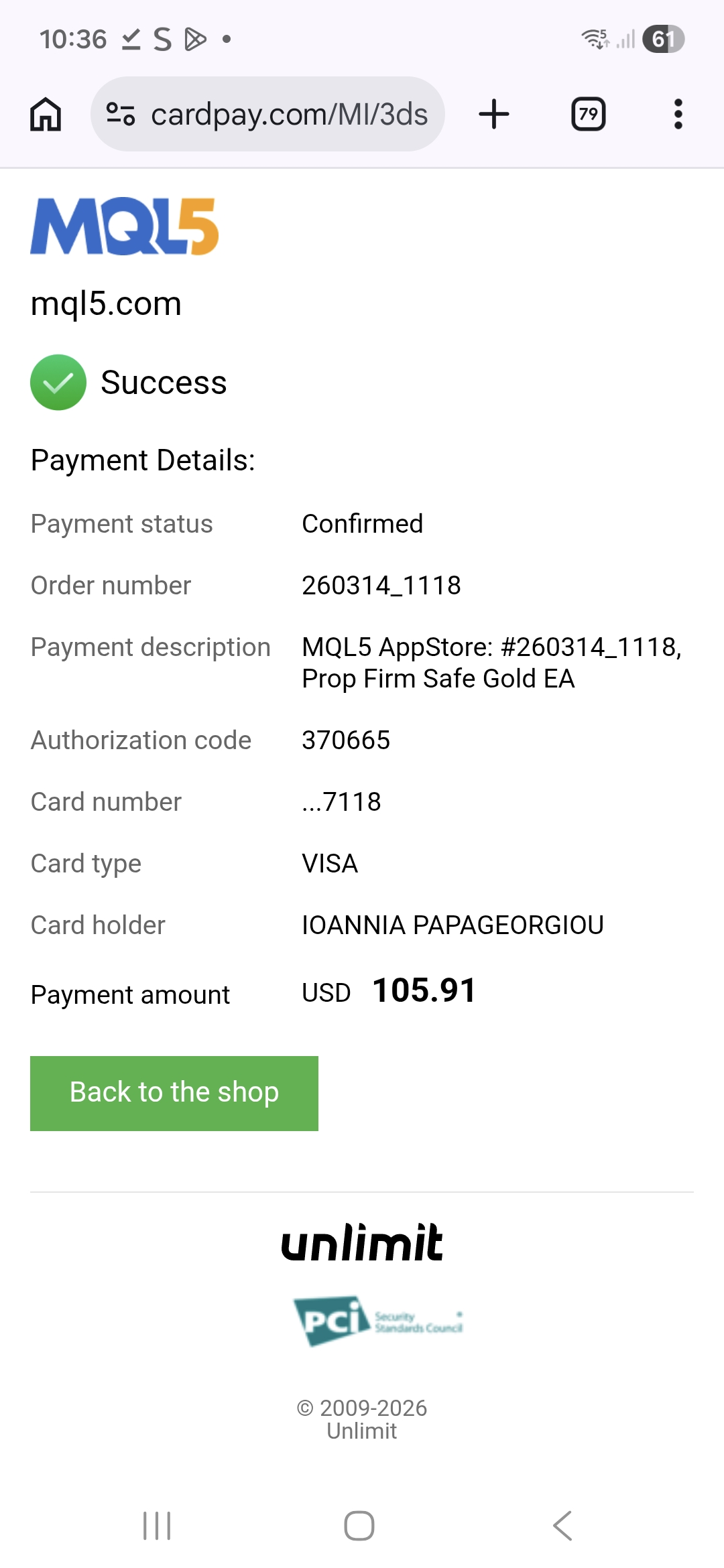The width and height of the screenshot is (724, 1568).
Task: Tap the battery indicator in status bar
Action: click(x=663, y=39)
